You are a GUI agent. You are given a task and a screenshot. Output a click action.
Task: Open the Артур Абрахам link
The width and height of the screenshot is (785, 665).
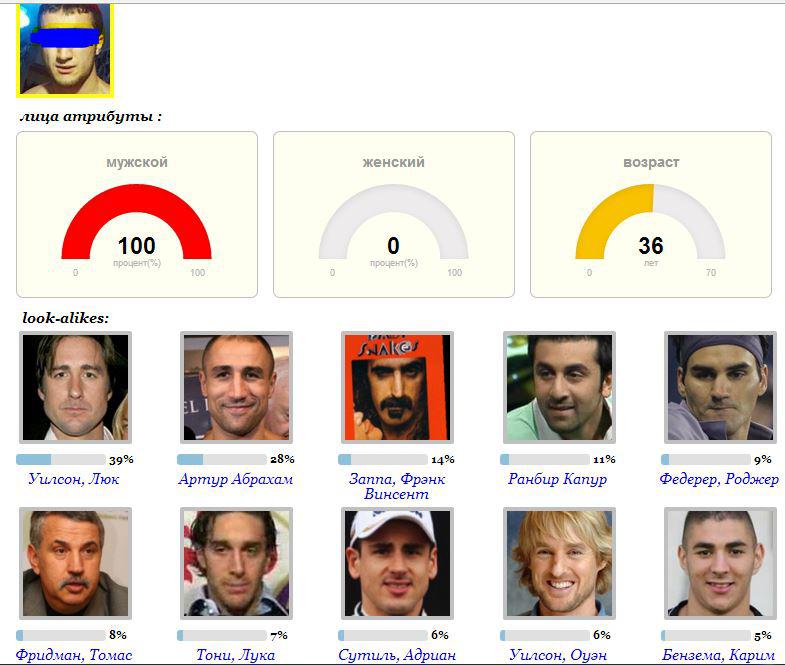pyautogui.click(x=235, y=479)
